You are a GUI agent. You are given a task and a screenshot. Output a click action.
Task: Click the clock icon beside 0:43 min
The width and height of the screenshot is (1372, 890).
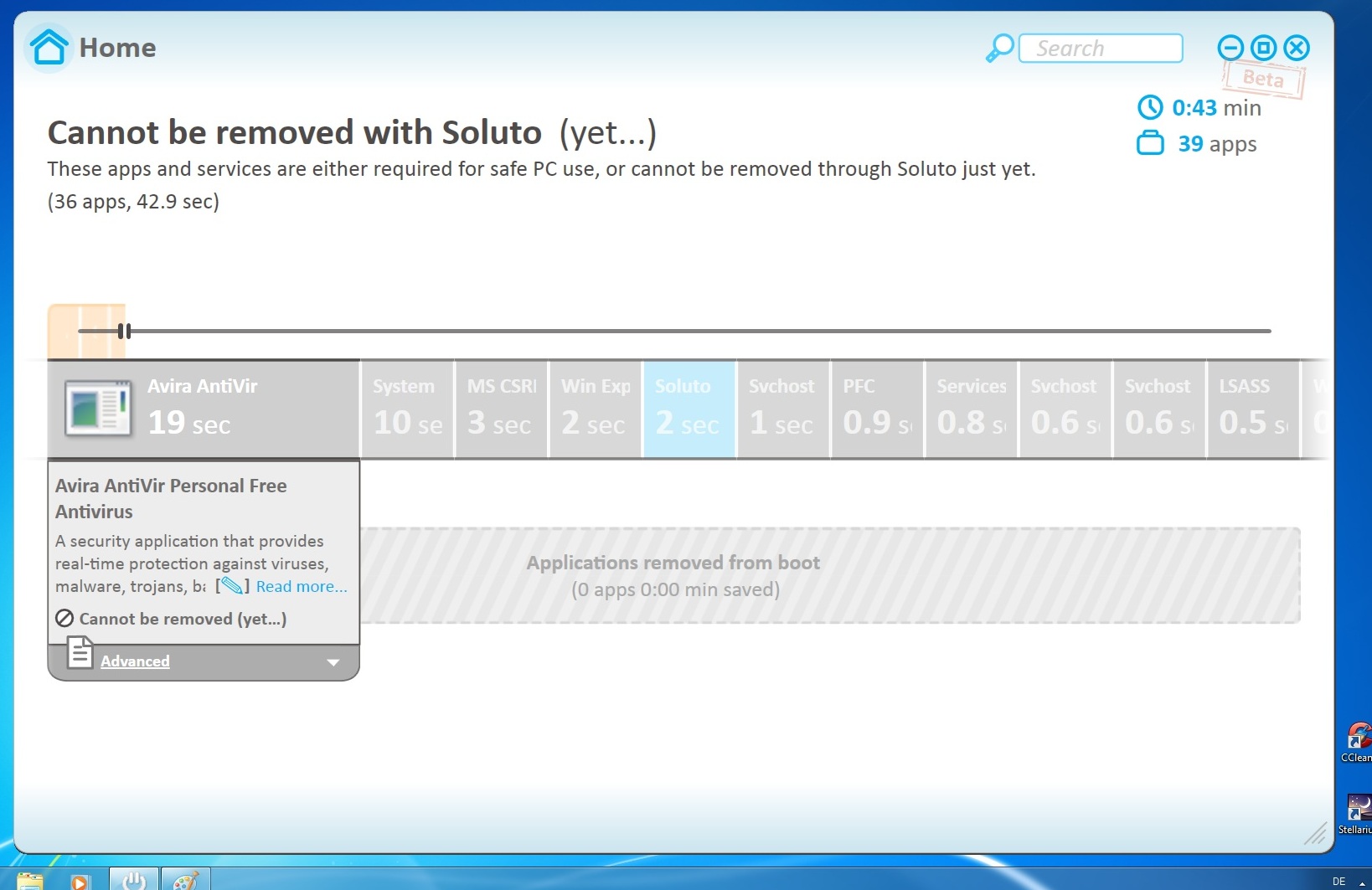pyautogui.click(x=1150, y=107)
